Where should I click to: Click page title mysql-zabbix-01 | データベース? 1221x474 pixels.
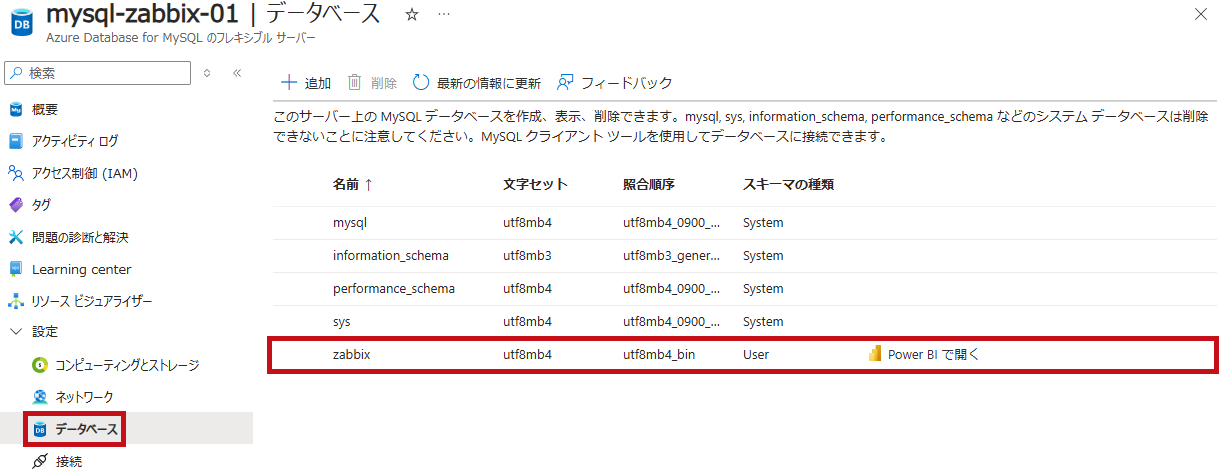click(x=213, y=15)
